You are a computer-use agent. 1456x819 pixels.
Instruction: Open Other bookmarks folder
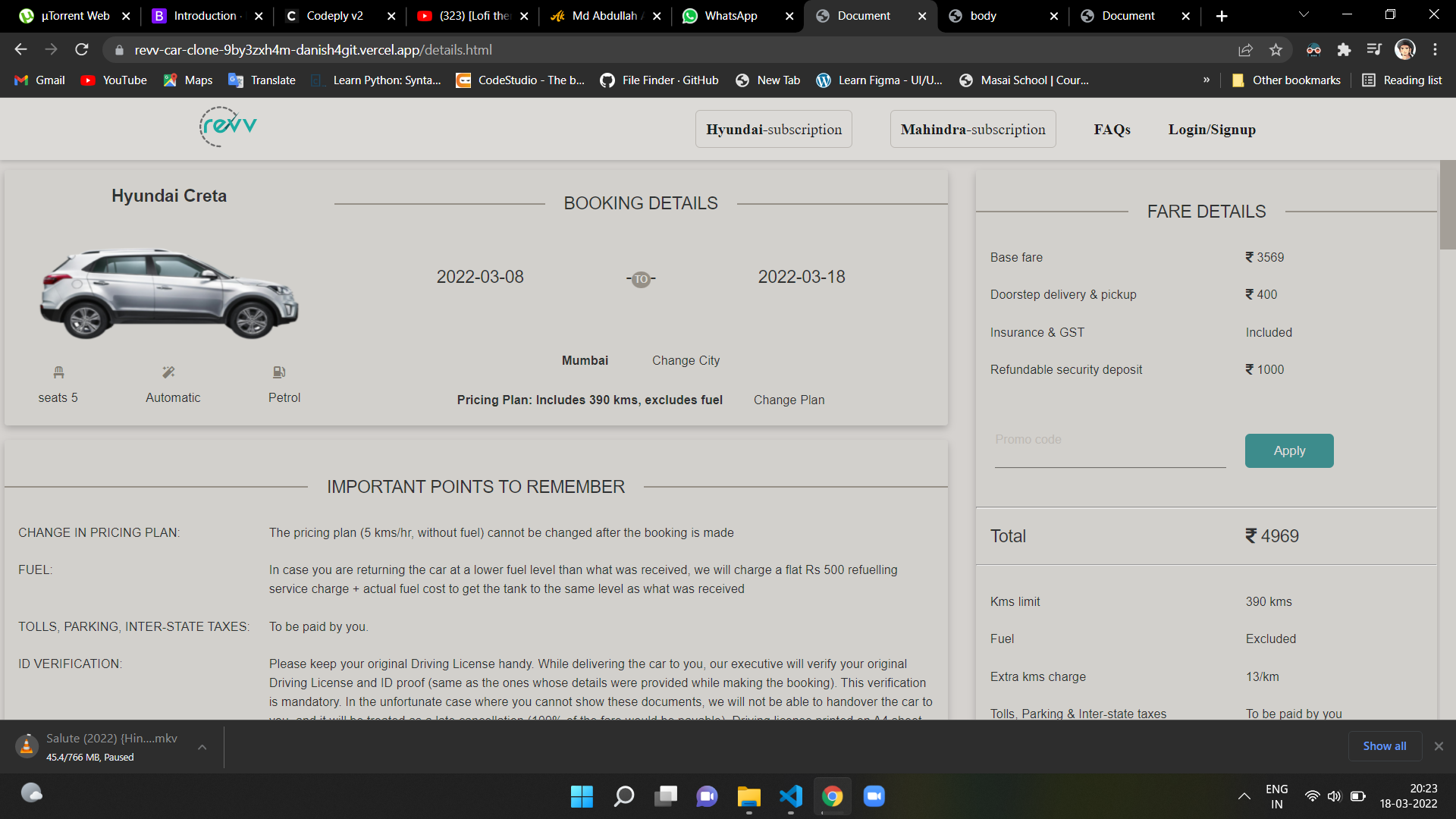tap(1287, 80)
